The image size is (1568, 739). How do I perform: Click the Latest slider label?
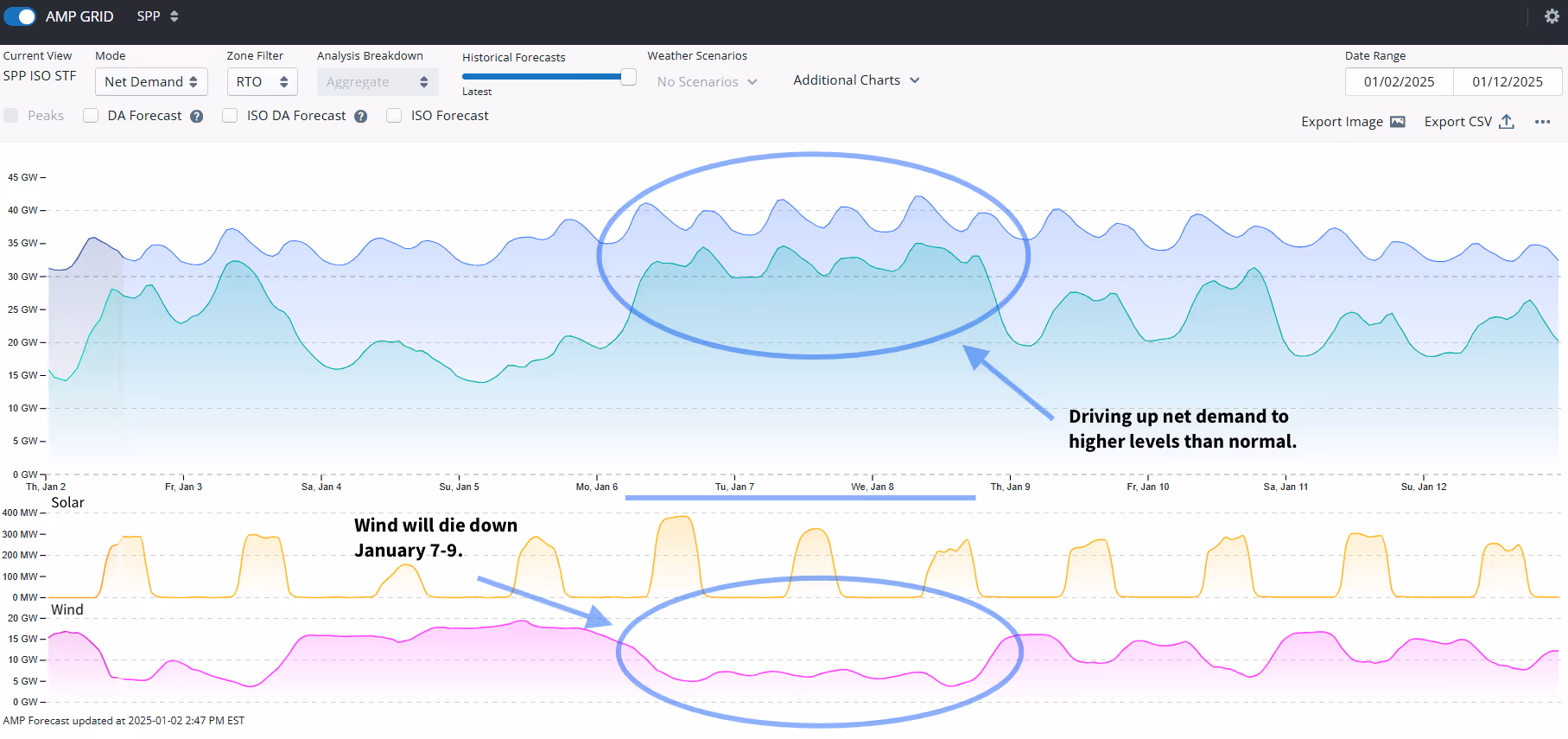[x=477, y=92]
